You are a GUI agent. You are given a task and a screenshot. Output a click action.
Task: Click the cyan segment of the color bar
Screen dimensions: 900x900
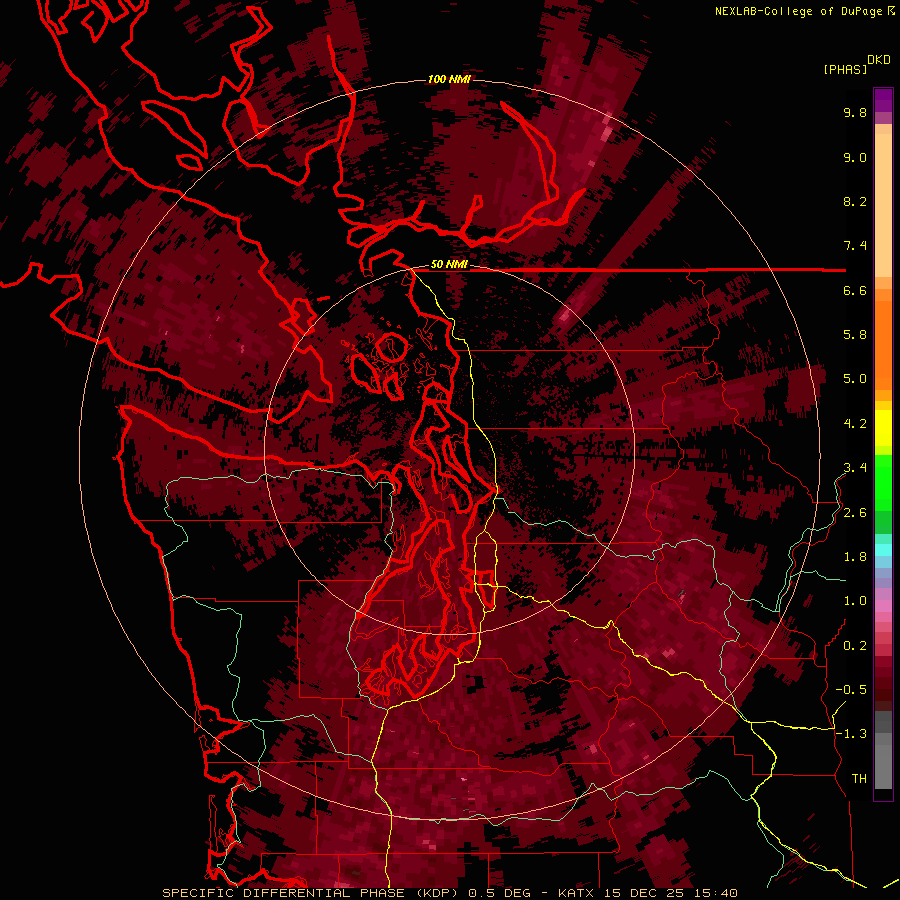(x=883, y=550)
